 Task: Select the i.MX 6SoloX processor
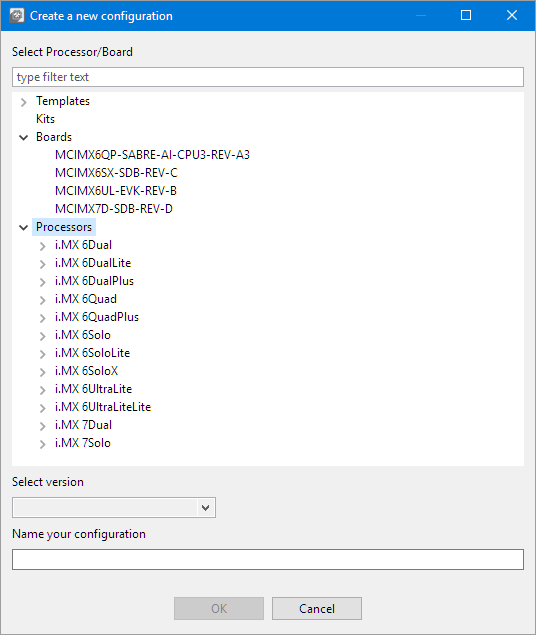point(86,371)
